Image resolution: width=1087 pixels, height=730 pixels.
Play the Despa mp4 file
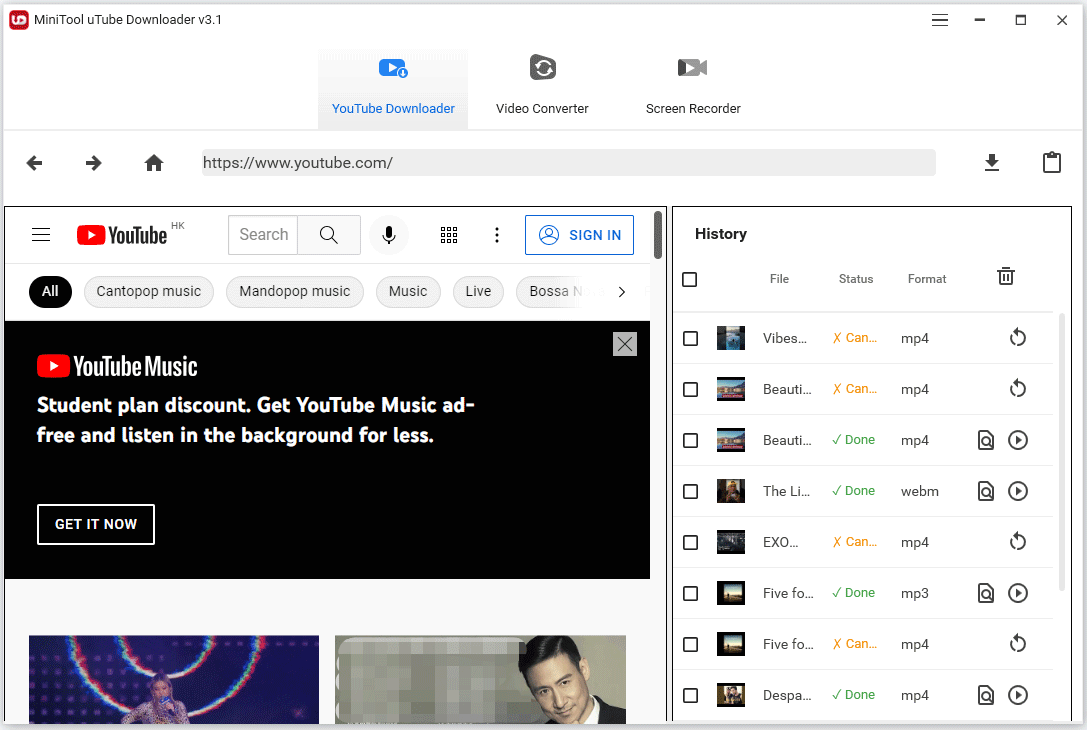tap(1018, 695)
